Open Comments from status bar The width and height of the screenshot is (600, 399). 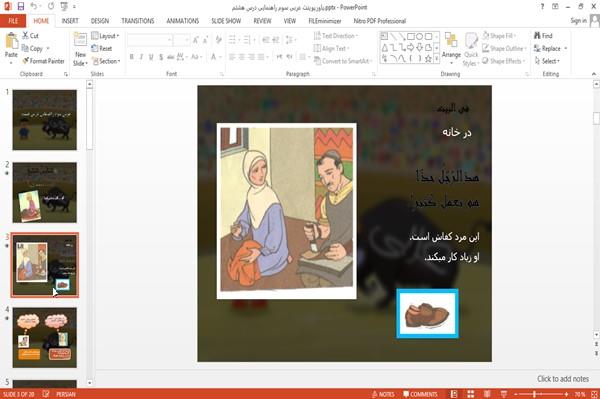420,394
